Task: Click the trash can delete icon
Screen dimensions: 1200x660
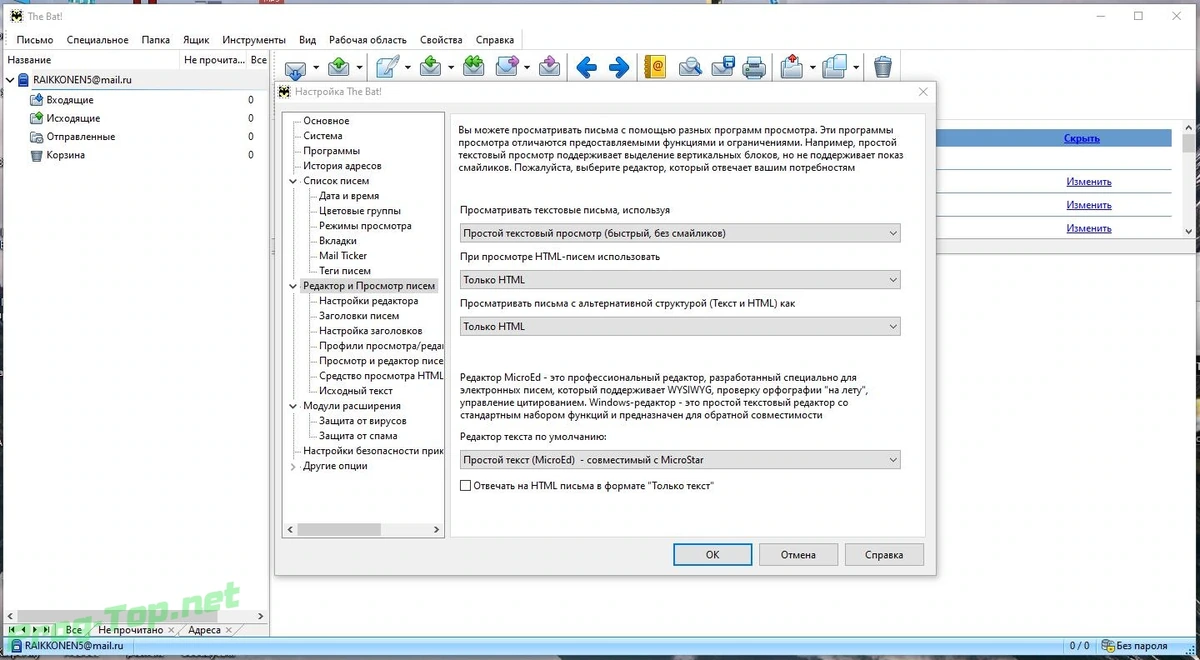Action: pyautogui.click(x=883, y=67)
